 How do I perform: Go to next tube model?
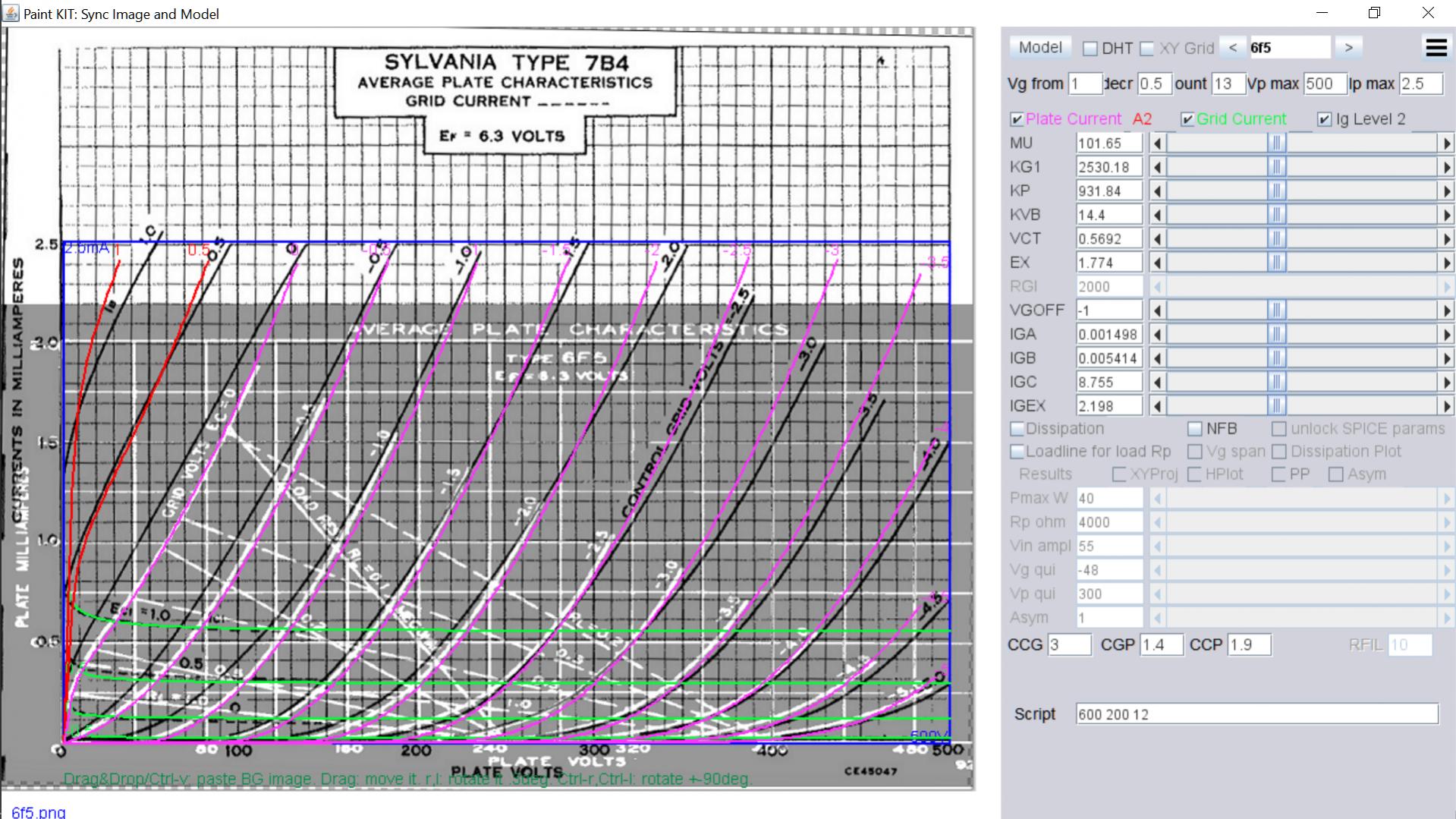tap(1348, 47)
